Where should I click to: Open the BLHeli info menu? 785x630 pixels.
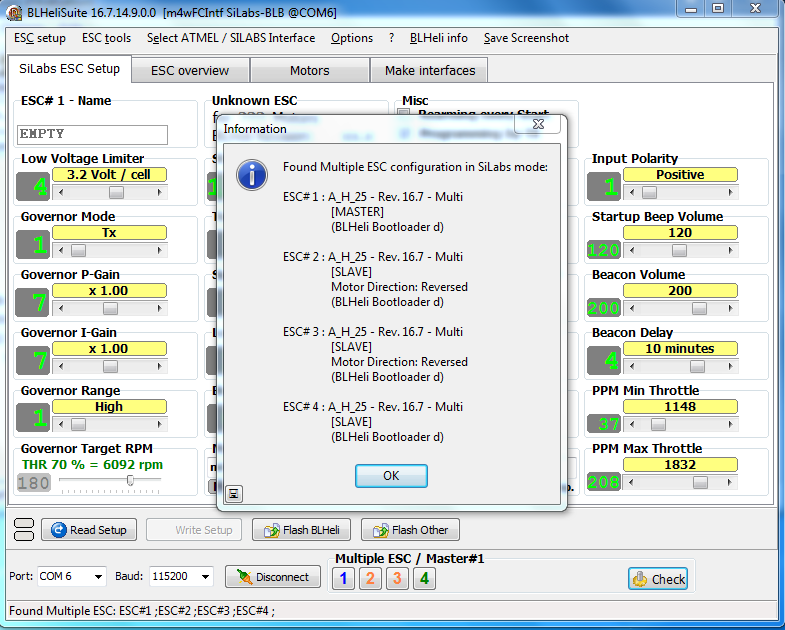tap(439, 38)
